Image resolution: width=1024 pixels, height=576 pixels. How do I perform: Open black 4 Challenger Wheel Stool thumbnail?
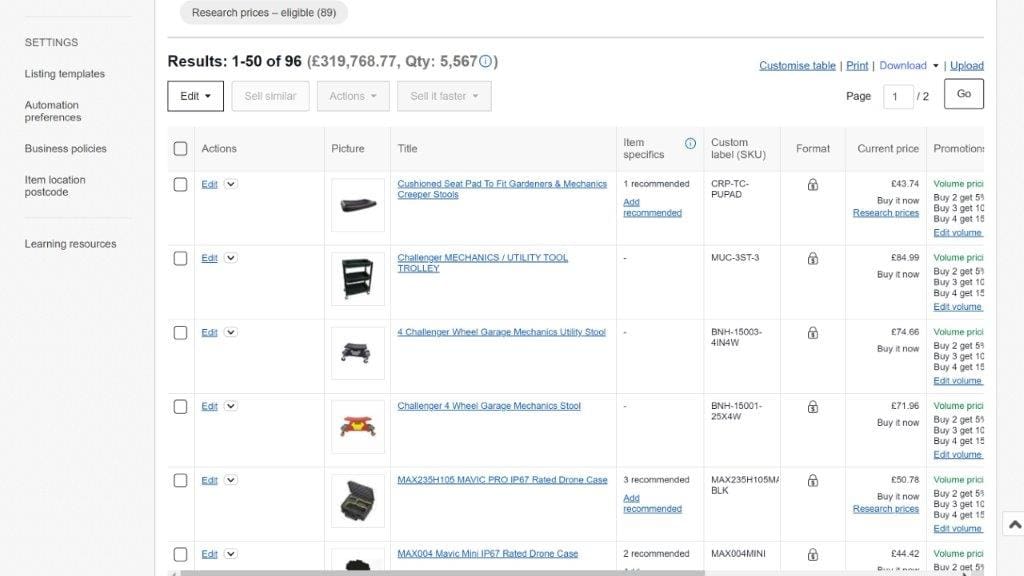pyautogui.click(x=358, y=353)
